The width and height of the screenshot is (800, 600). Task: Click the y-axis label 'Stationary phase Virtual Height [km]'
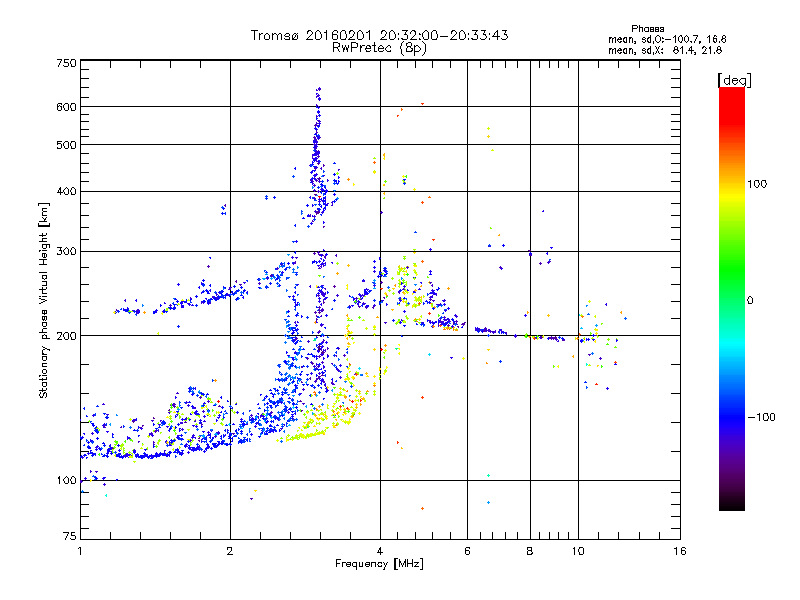44,300
